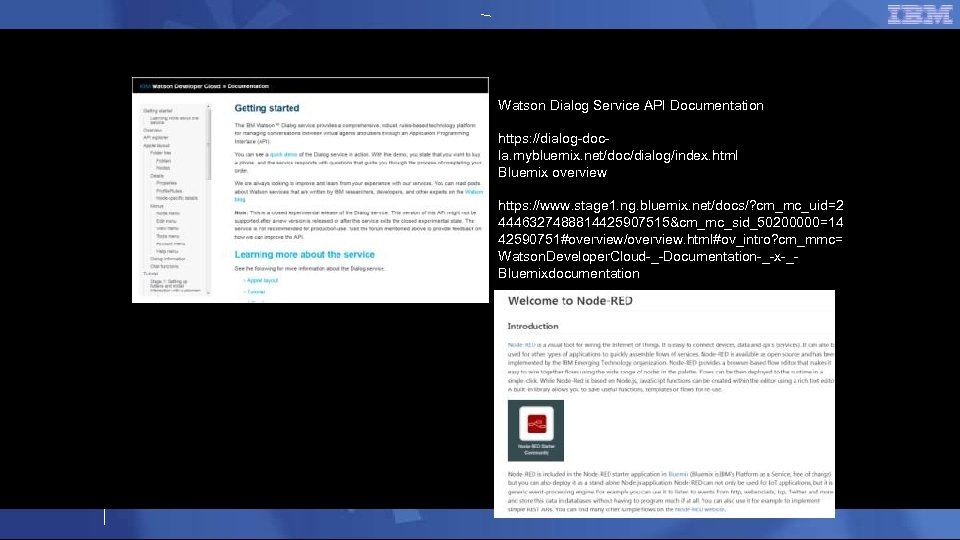
Task: Click the www.stage1.ng.bluemix.net URL text
Action: click(x=670, y=239)
